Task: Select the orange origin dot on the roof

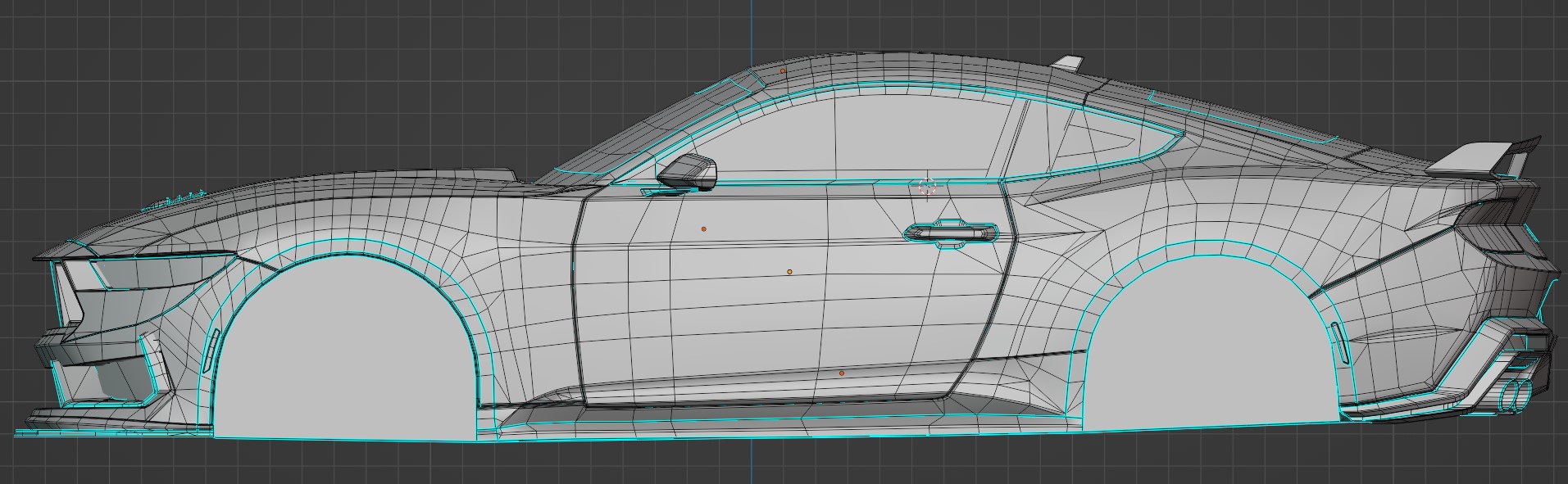Action: point(783,71)
